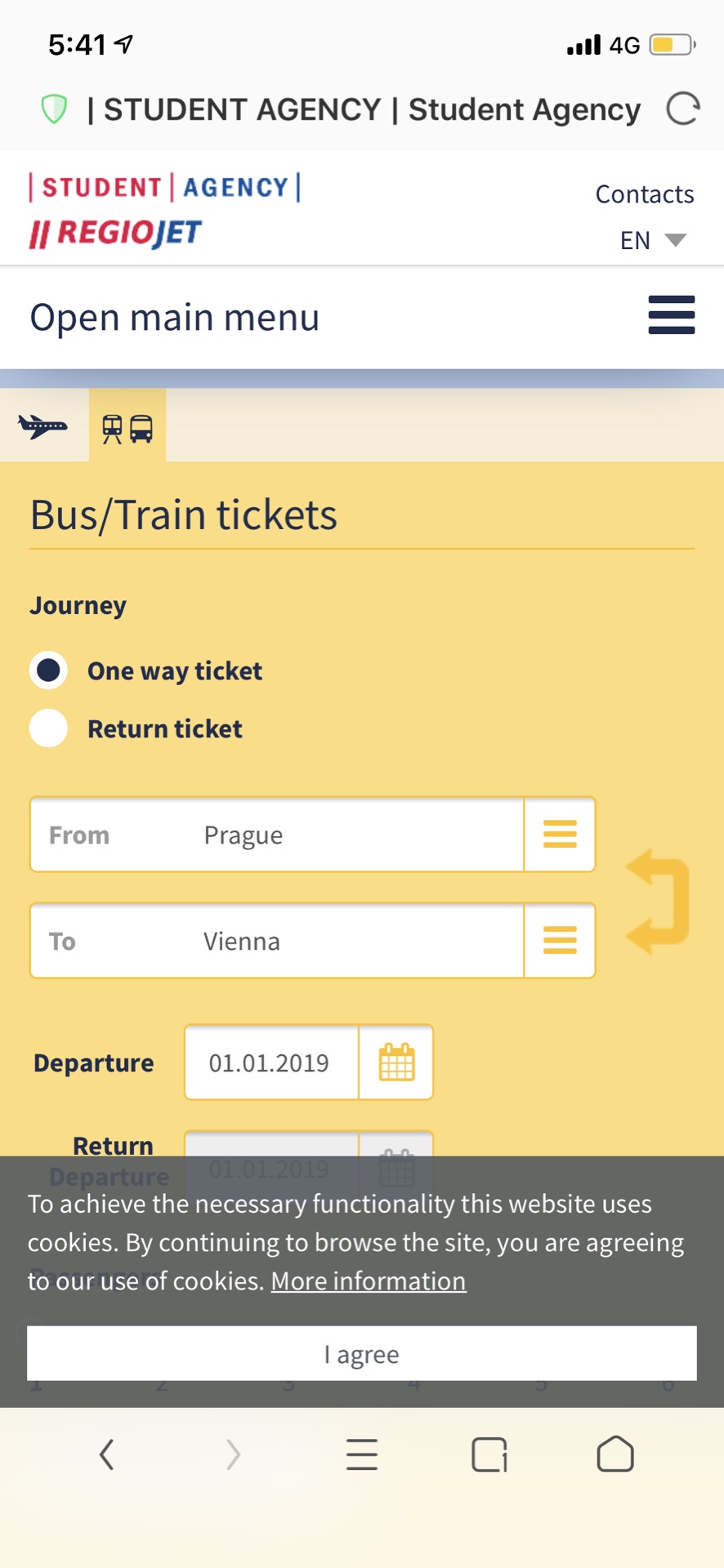Follow the More information cookie link
Image resolution: width=724 pixels, height=1568 pixels.
[x=369, y=1281]
